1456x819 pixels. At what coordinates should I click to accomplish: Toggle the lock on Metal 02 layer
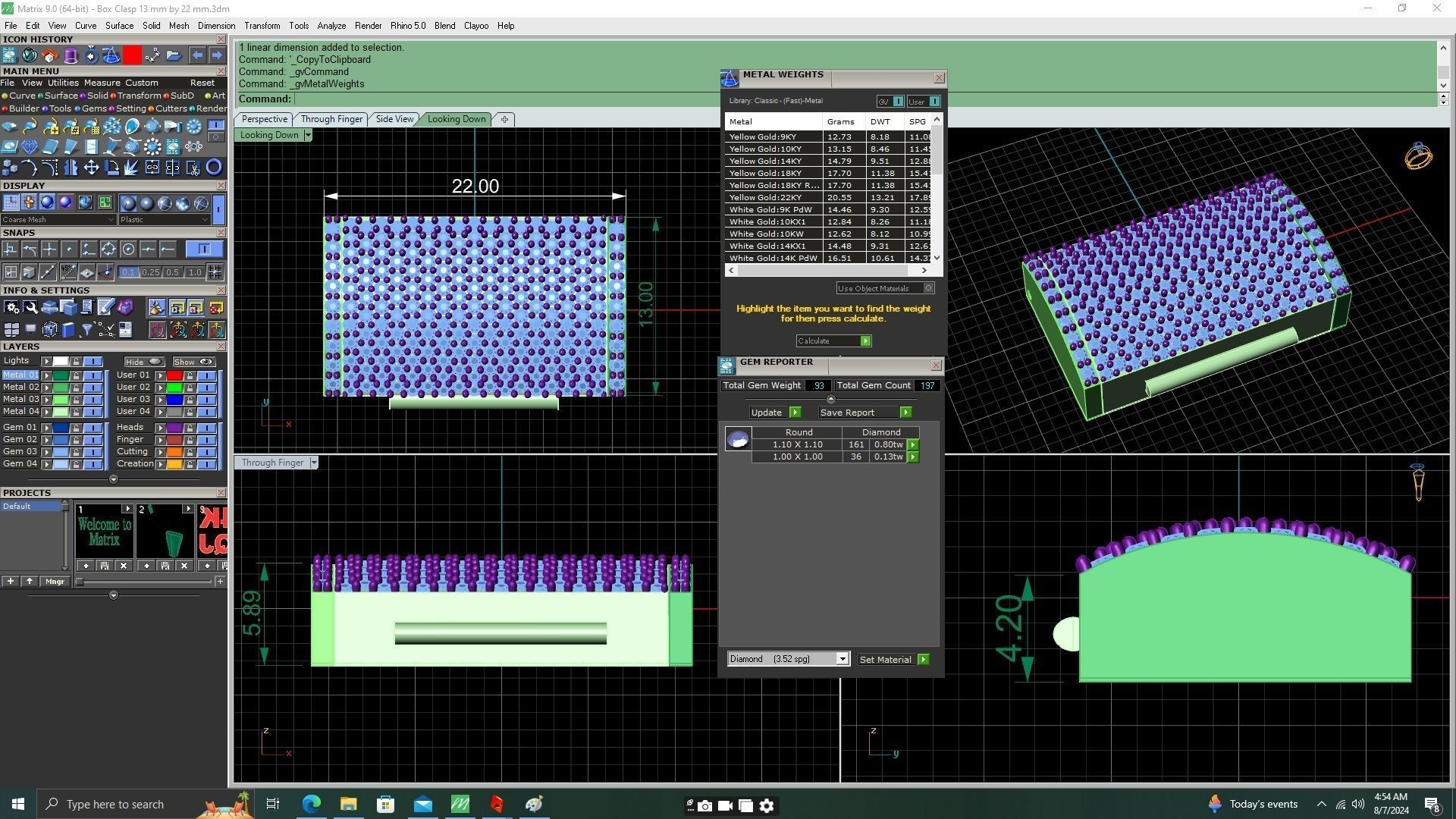pyautogui.click(x=76, y=388)
